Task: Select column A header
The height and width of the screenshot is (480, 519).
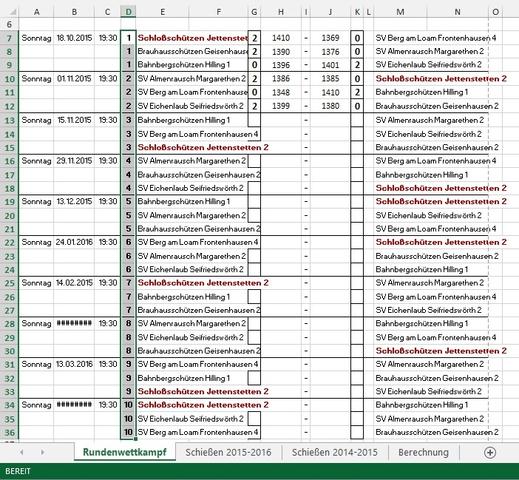Action: coord(36,12)
